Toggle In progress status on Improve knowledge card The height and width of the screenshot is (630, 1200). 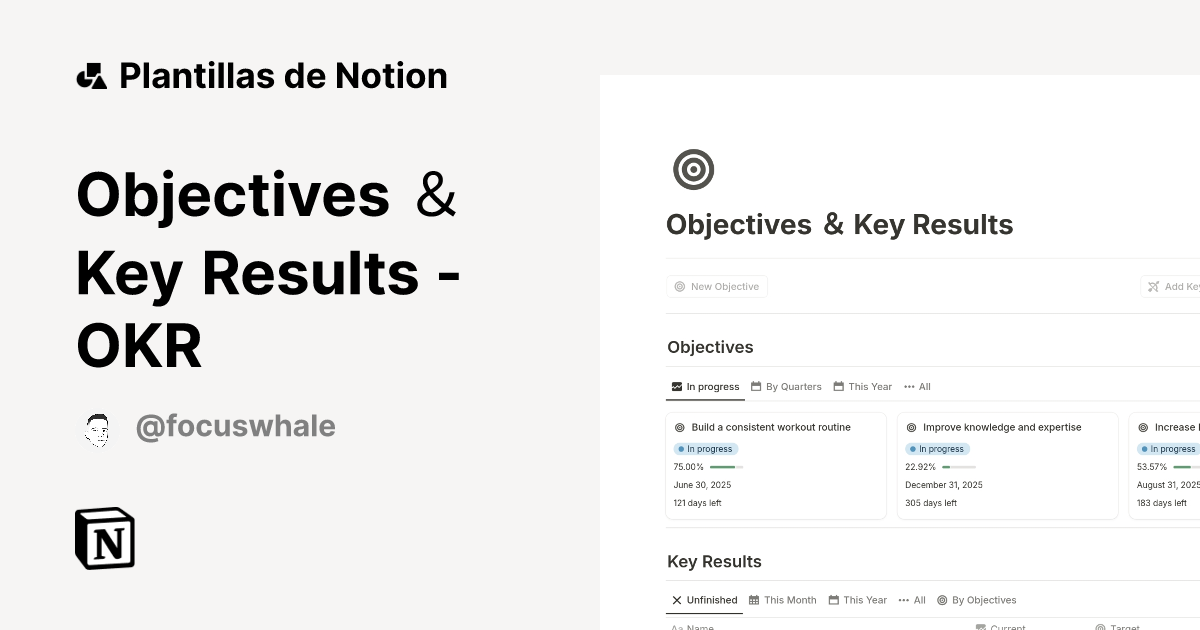coord(937,448)
